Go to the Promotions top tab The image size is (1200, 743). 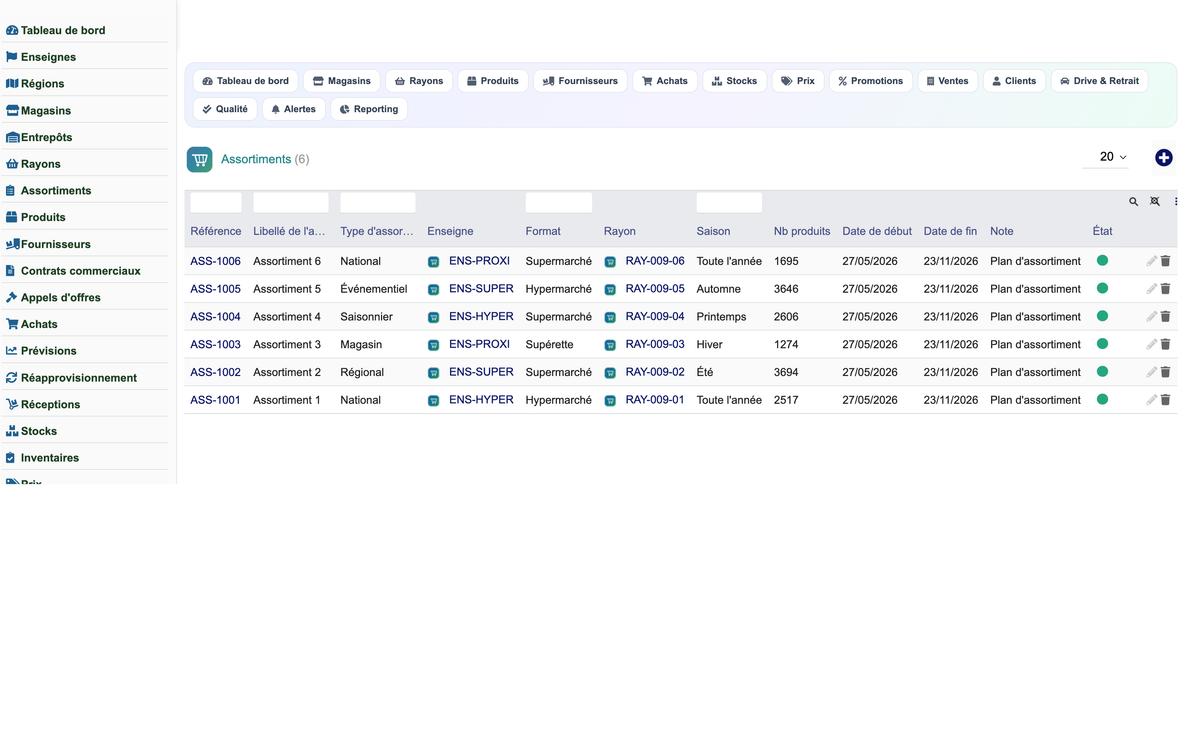click(x=870, y=81)
